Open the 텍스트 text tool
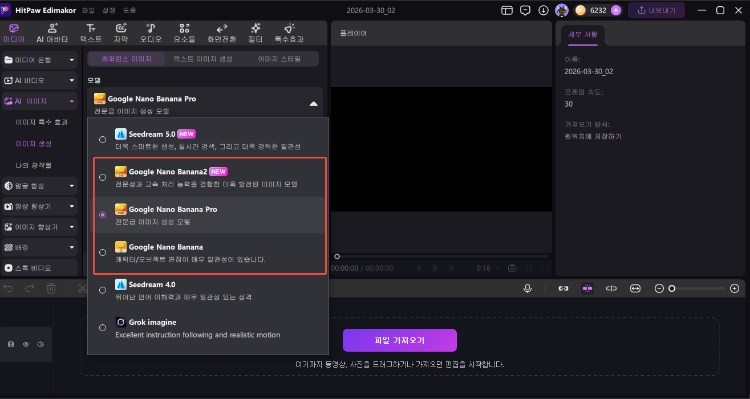Viewport: 750px width, 399px height. [91, 33]
